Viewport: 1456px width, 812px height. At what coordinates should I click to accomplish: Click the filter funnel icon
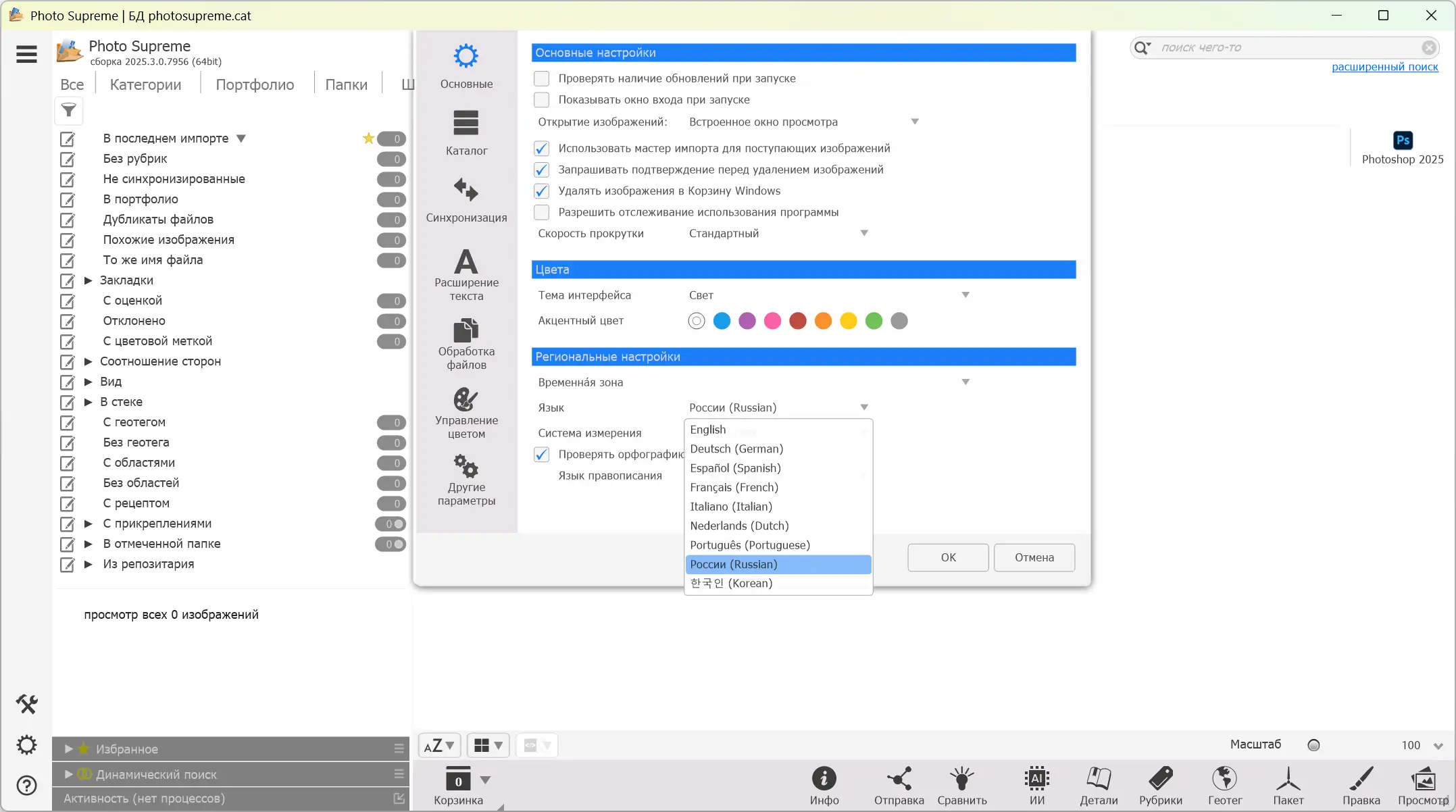click(69, 110)
